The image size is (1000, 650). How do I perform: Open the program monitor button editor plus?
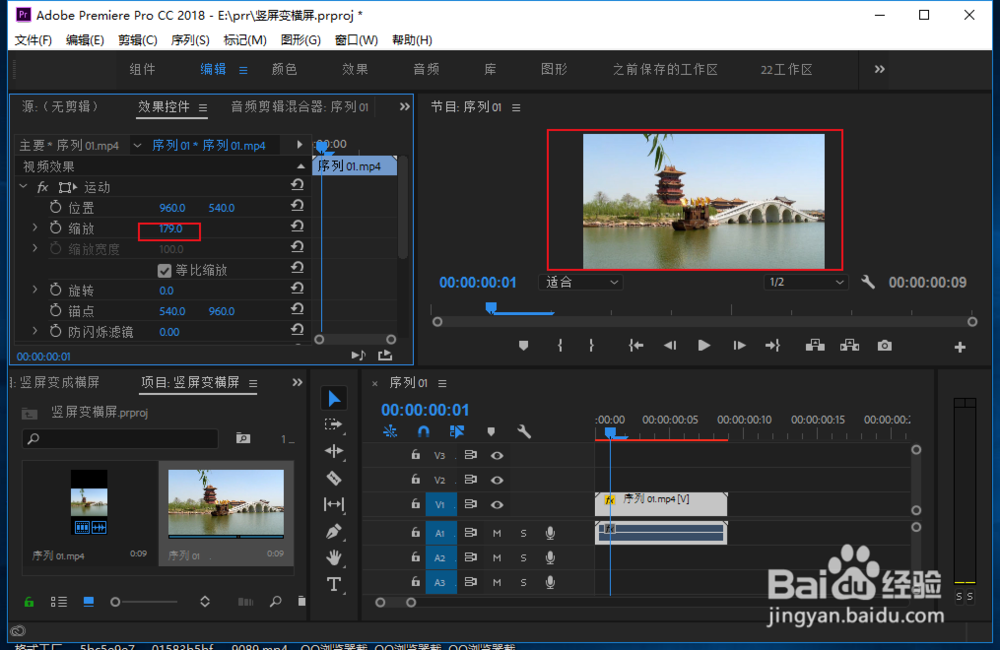[x=960, y=347]
